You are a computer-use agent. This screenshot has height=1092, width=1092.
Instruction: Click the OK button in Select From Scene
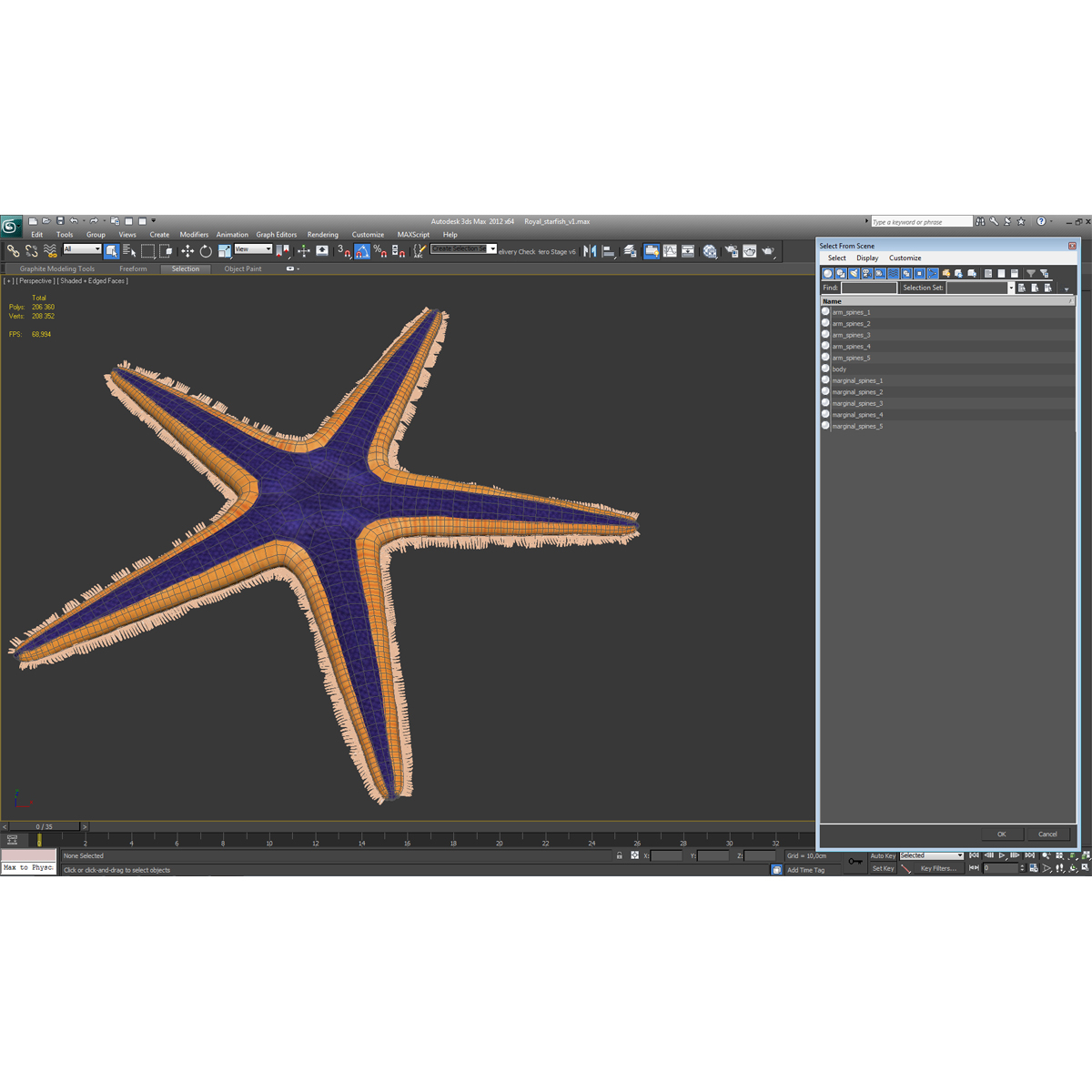(x=1001, y=834)
